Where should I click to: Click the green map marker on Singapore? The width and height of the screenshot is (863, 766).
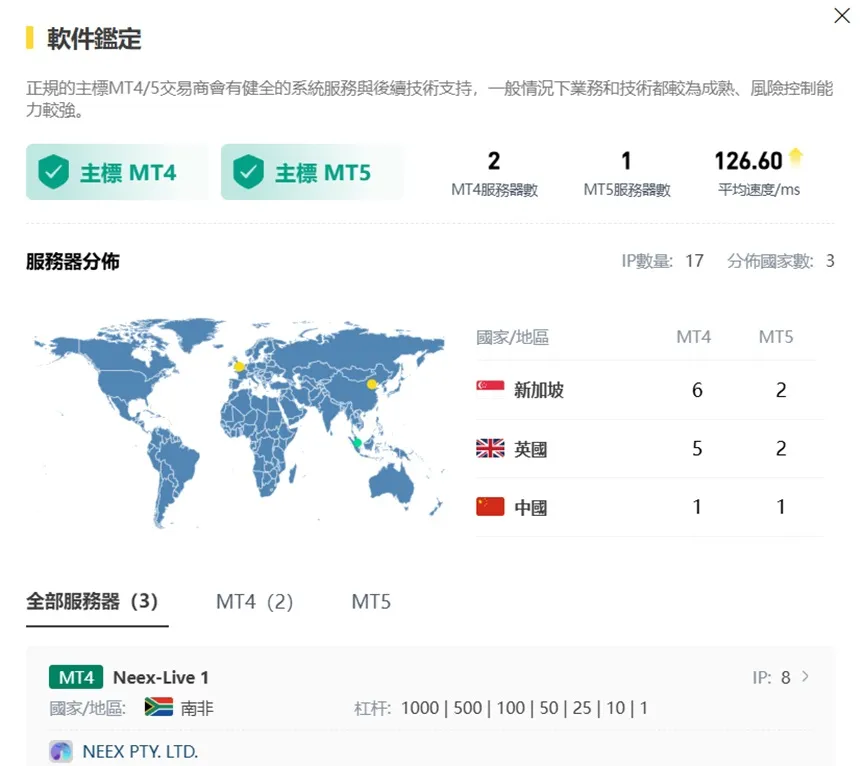point(357,442)
